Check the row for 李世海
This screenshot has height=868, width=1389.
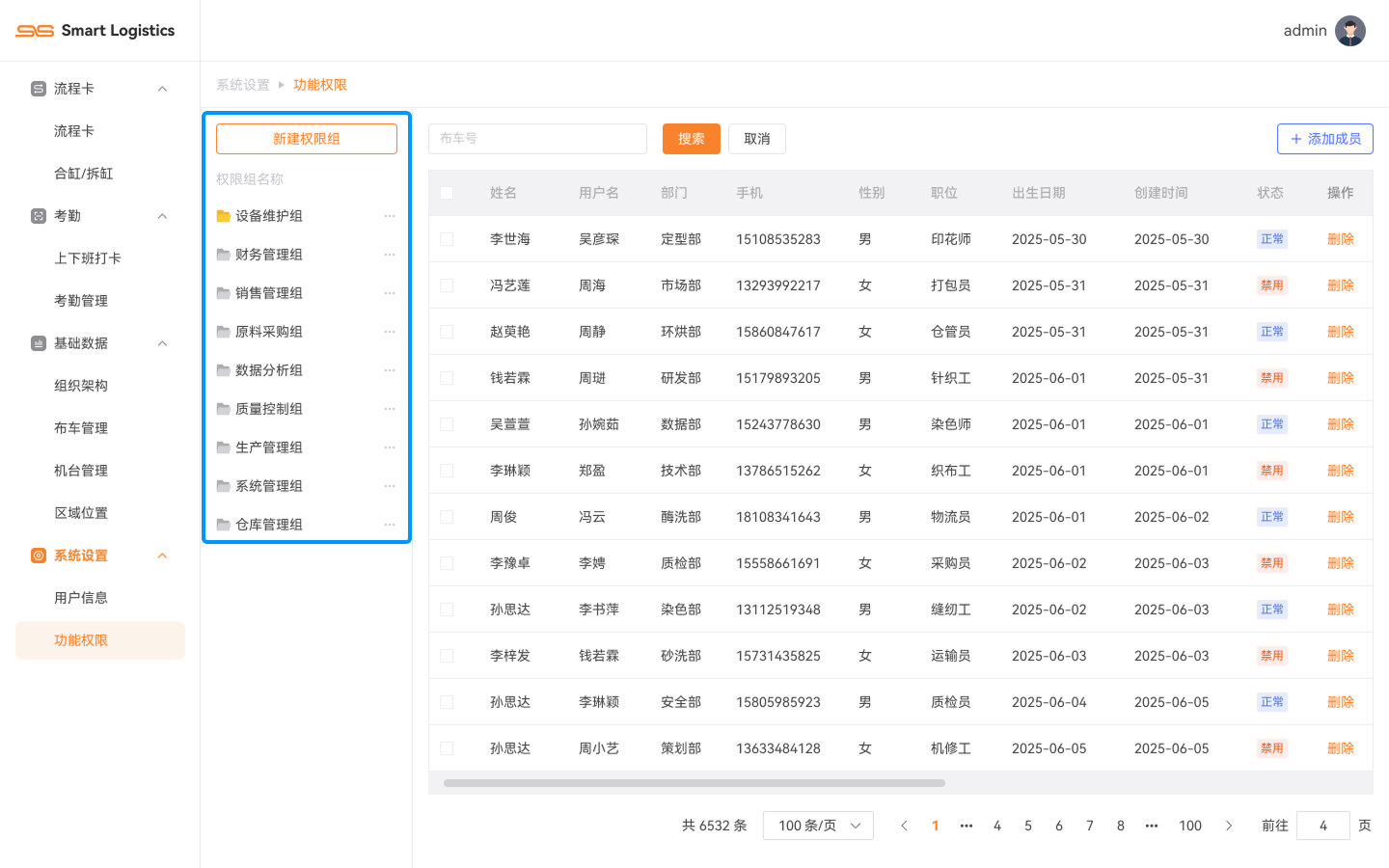tap(447, 239)
